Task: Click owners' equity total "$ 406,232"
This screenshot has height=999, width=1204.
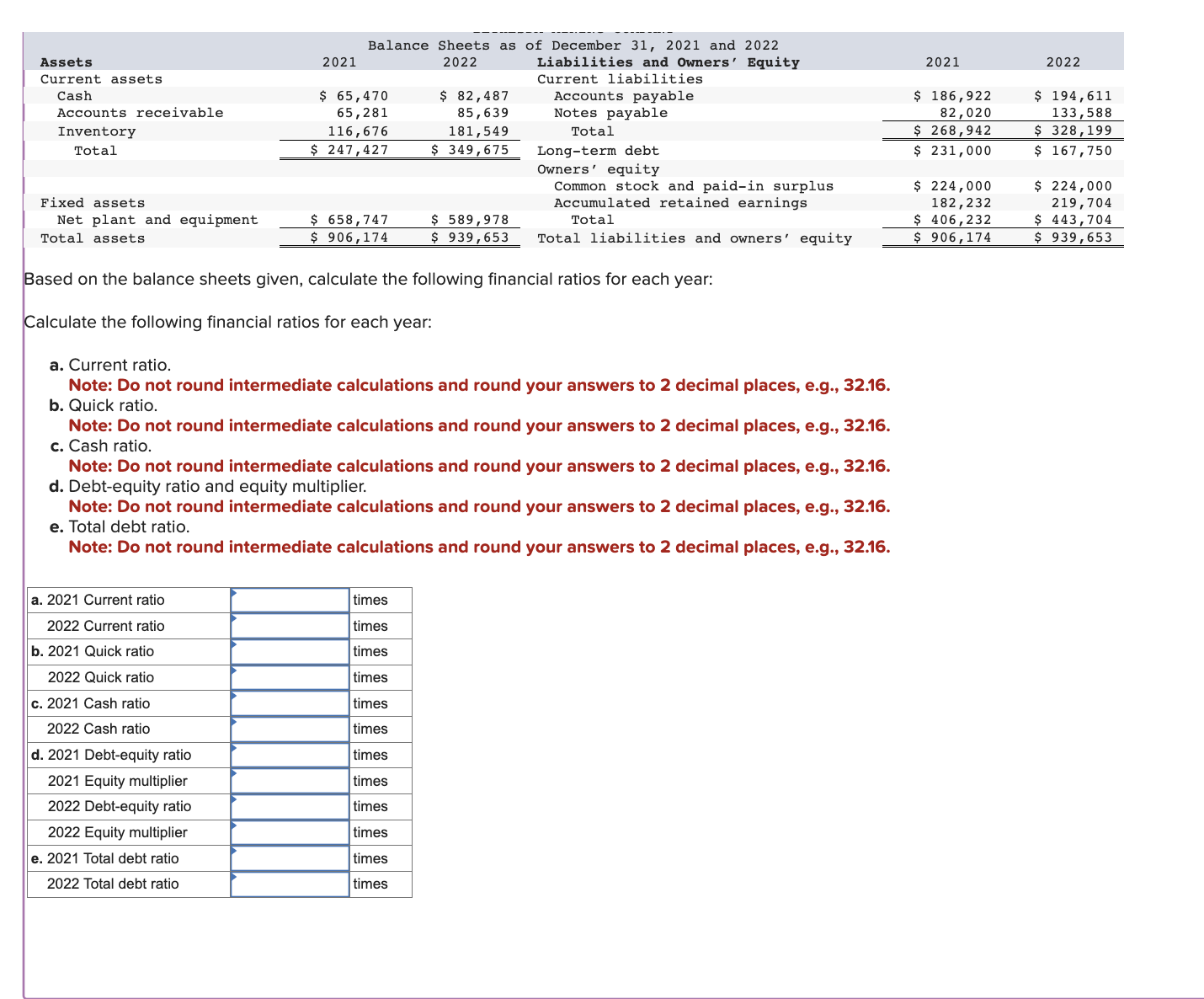Action: pos(952,220)
